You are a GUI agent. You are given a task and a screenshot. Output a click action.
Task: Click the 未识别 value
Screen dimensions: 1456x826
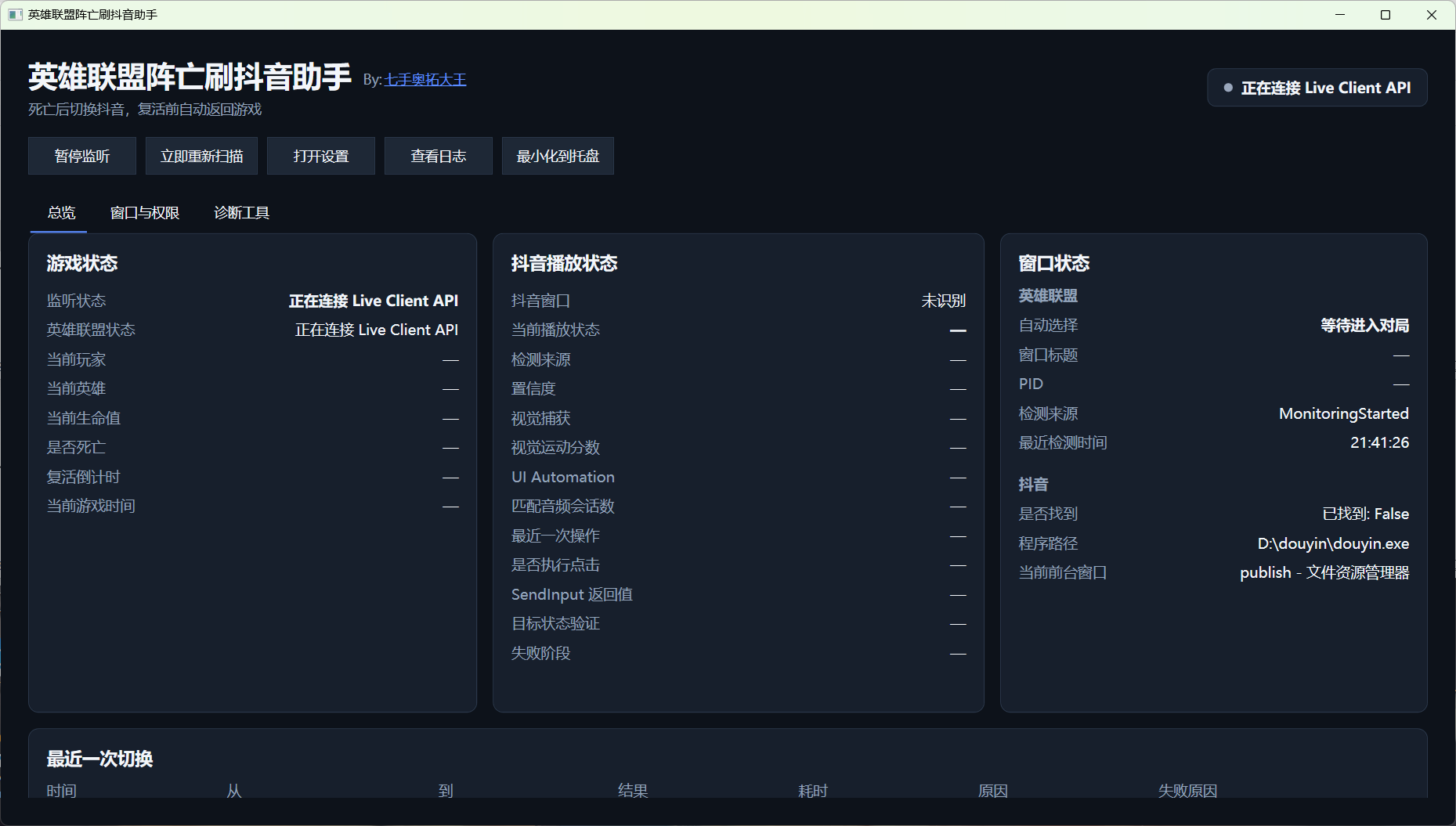[x=944, y=301]
